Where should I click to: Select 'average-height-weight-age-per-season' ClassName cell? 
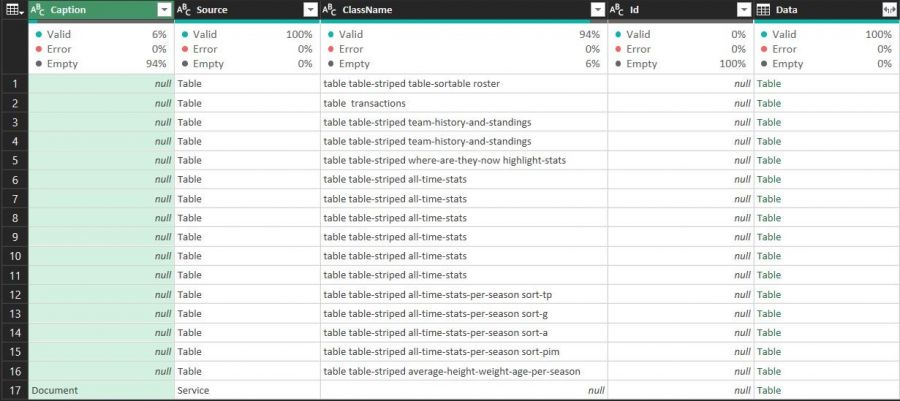464,371
